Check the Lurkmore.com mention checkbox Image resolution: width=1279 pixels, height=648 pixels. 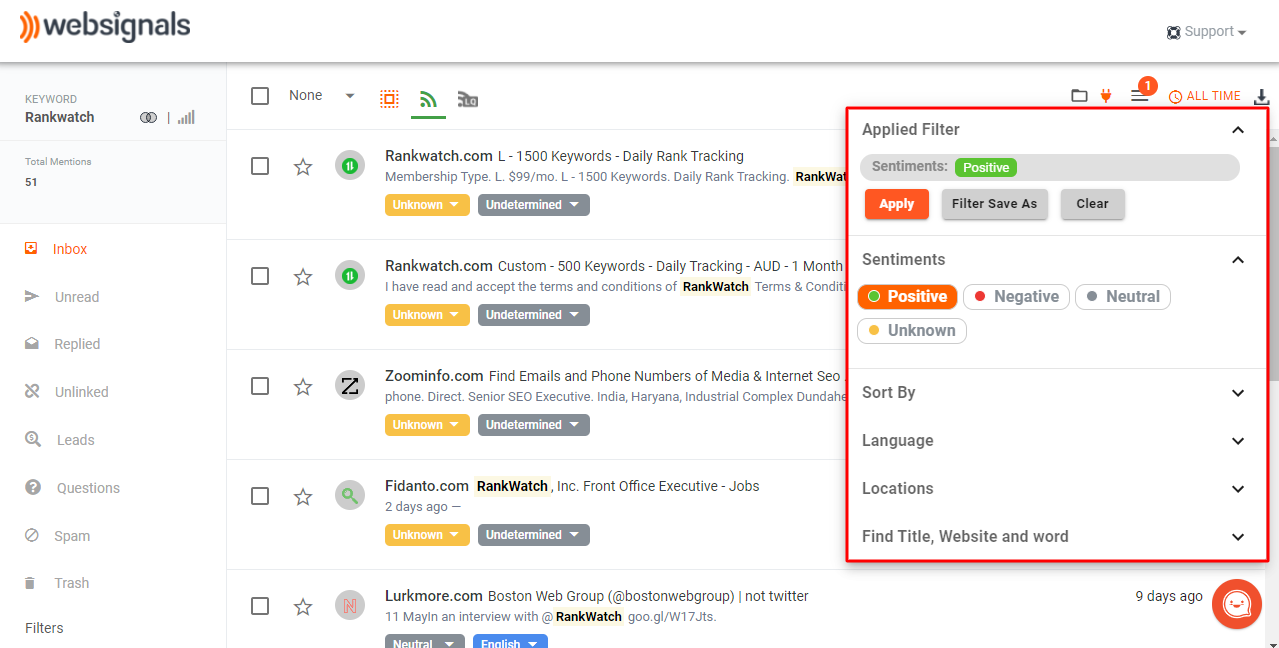pos(260,606)
